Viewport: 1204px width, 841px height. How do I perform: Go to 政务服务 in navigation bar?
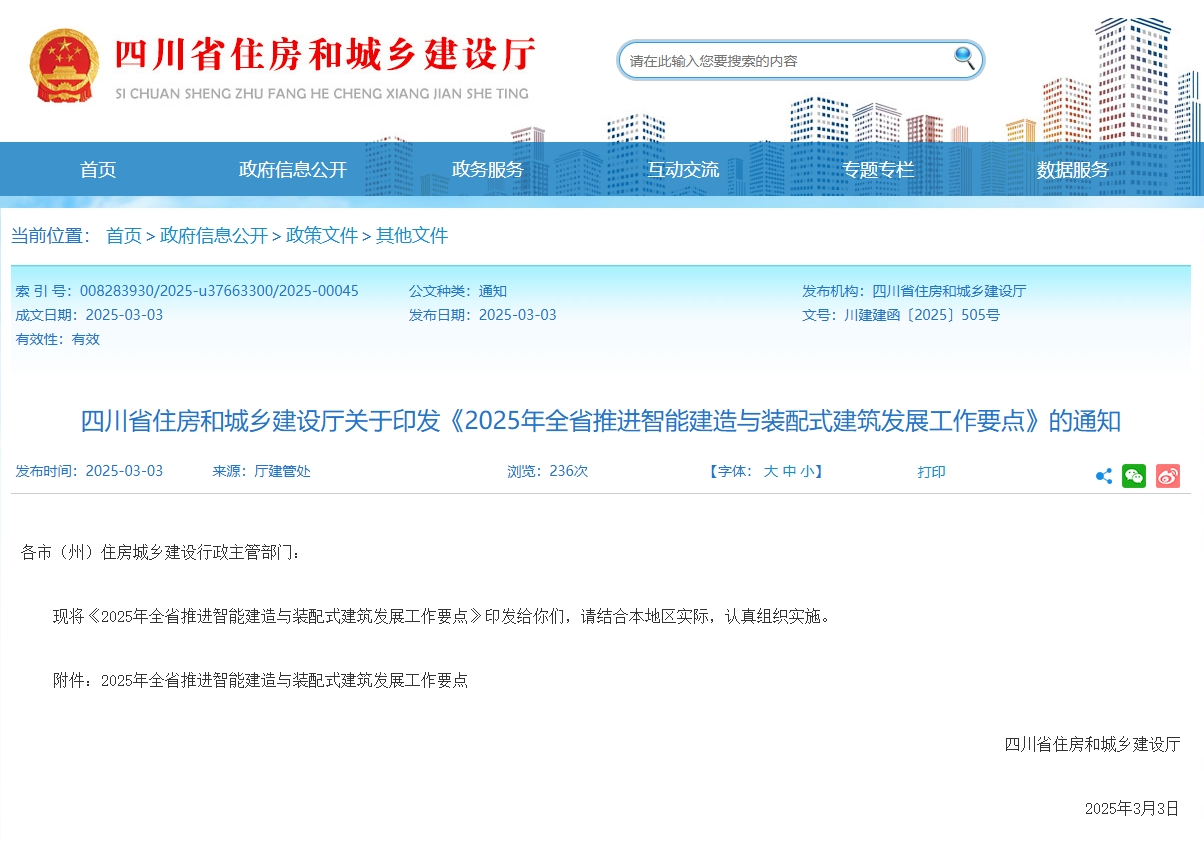488,170
